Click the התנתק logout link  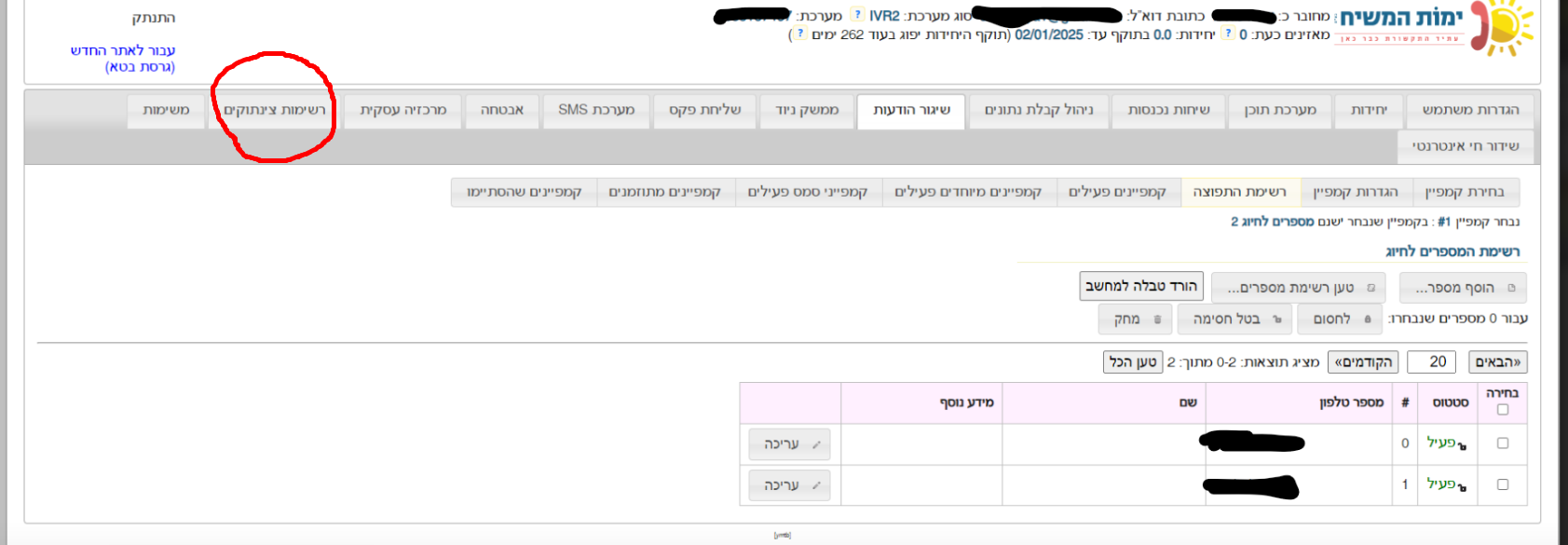(154, 18)
